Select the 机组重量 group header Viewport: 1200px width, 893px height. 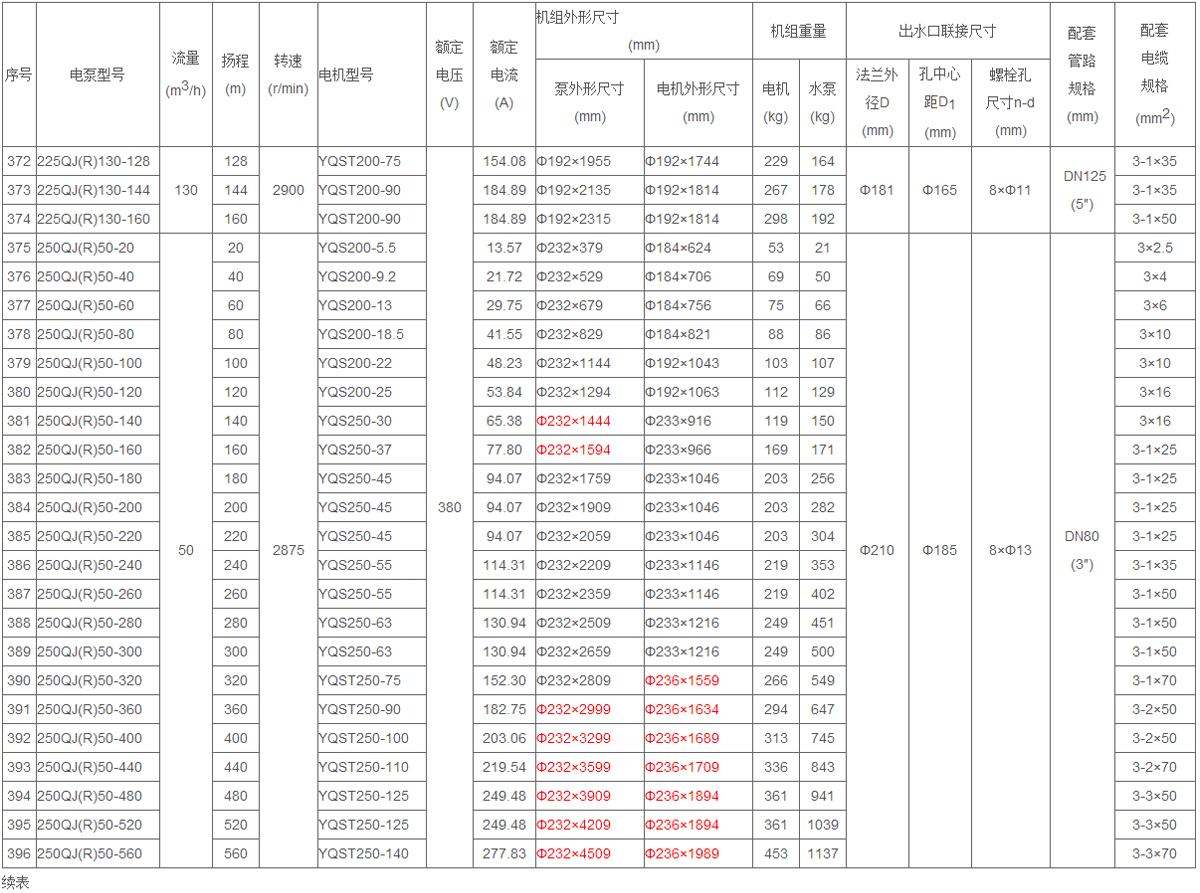click(799, 31)
